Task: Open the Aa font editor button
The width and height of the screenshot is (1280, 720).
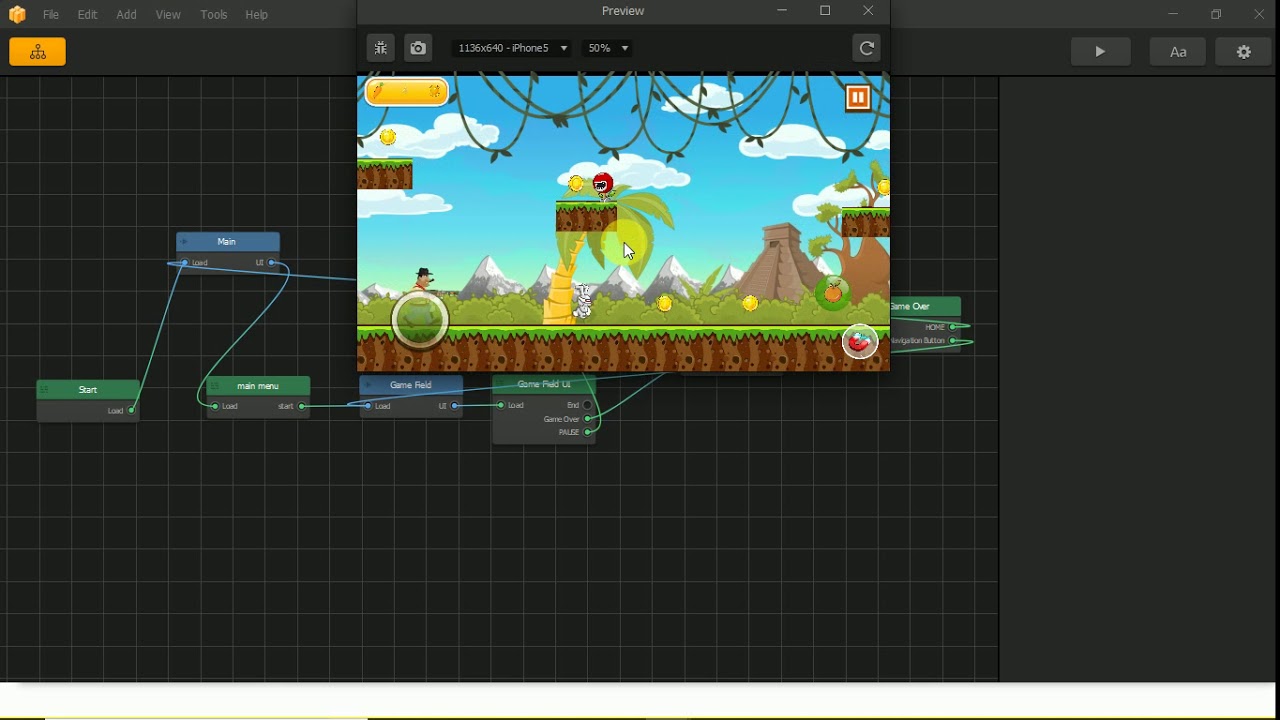Action: coord(1178,52)
